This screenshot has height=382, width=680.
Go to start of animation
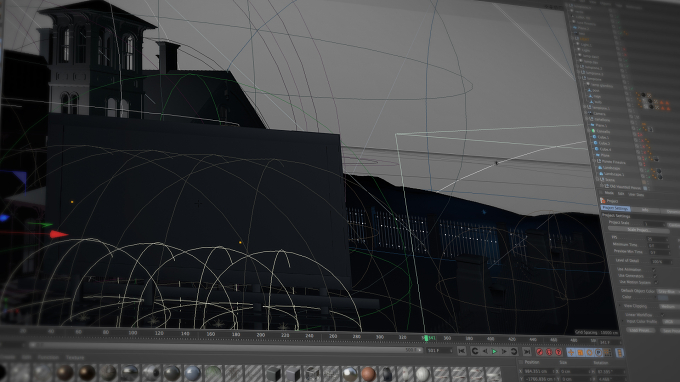(x=462, y=351)
